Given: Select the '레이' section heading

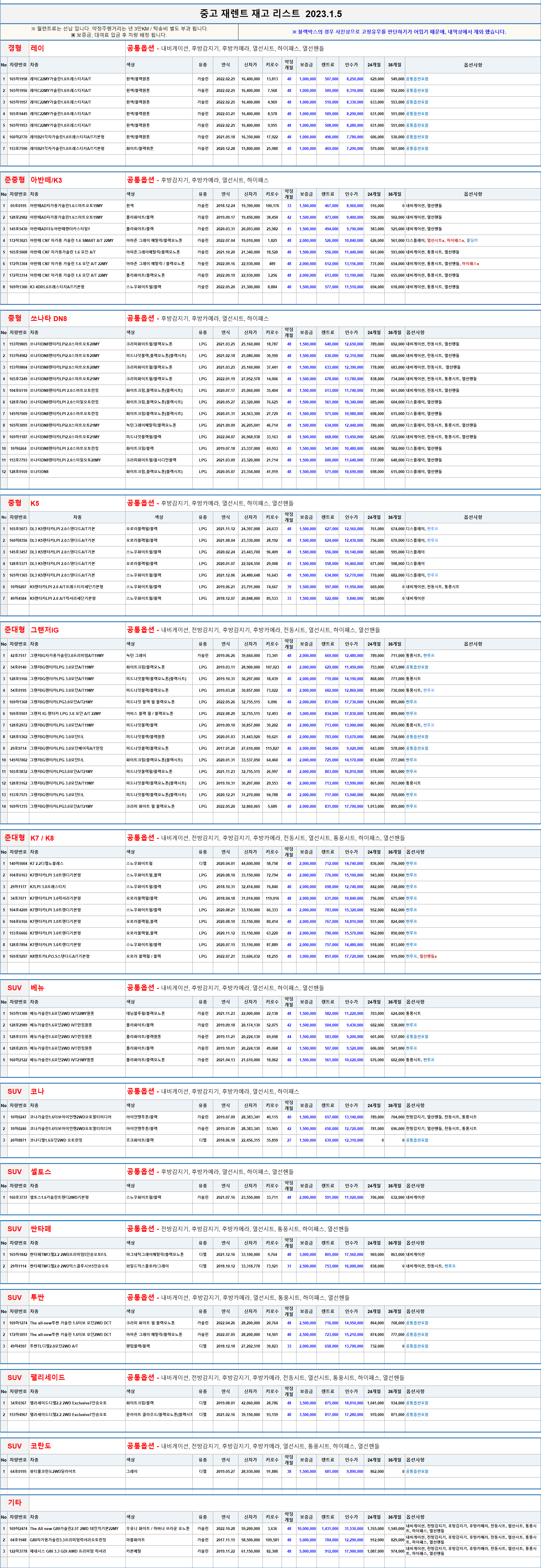Looking at the screenshot, I should pyautogui.click(x=37, y=48).
